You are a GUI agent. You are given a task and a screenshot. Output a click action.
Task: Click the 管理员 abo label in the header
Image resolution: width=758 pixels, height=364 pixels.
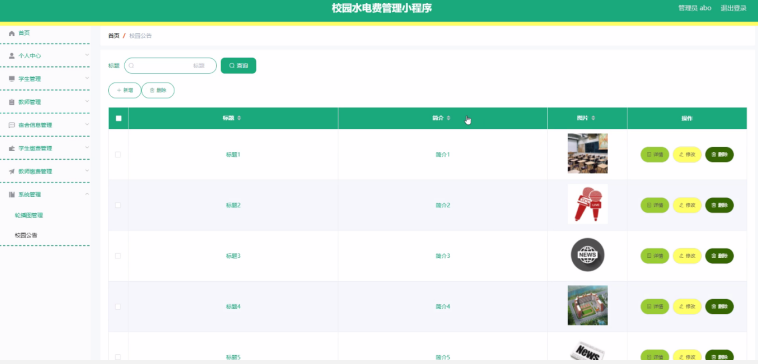695,8
